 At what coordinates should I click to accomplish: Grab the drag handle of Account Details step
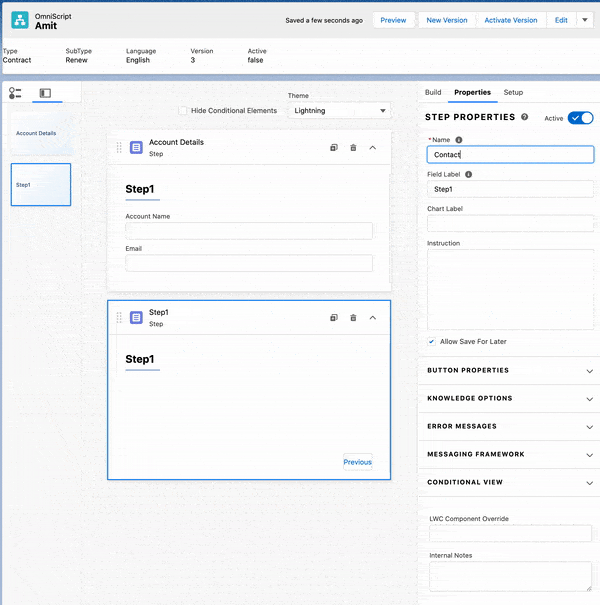click(119, 148)
